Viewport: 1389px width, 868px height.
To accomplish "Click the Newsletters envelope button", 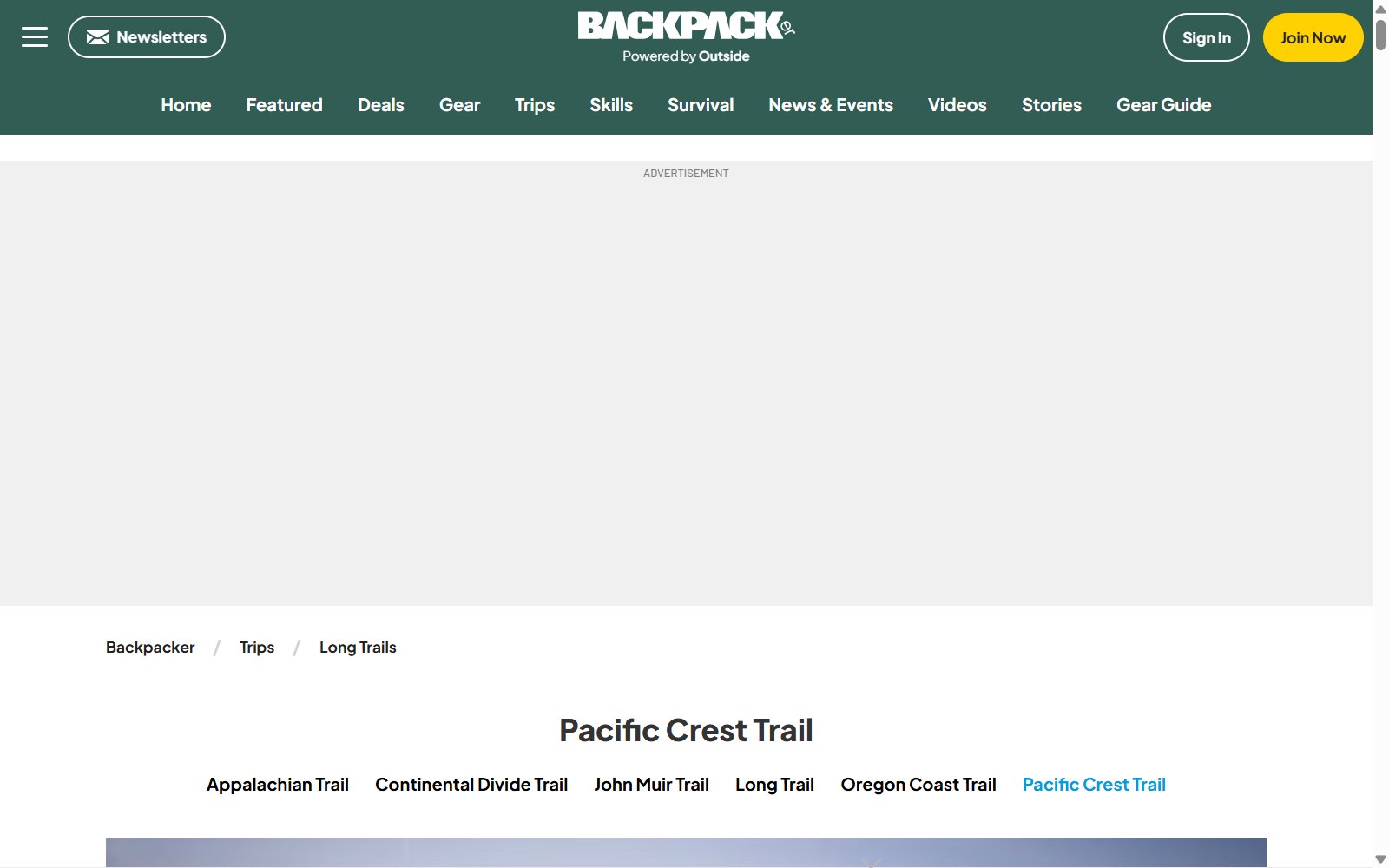I will [x=147, y=37].
